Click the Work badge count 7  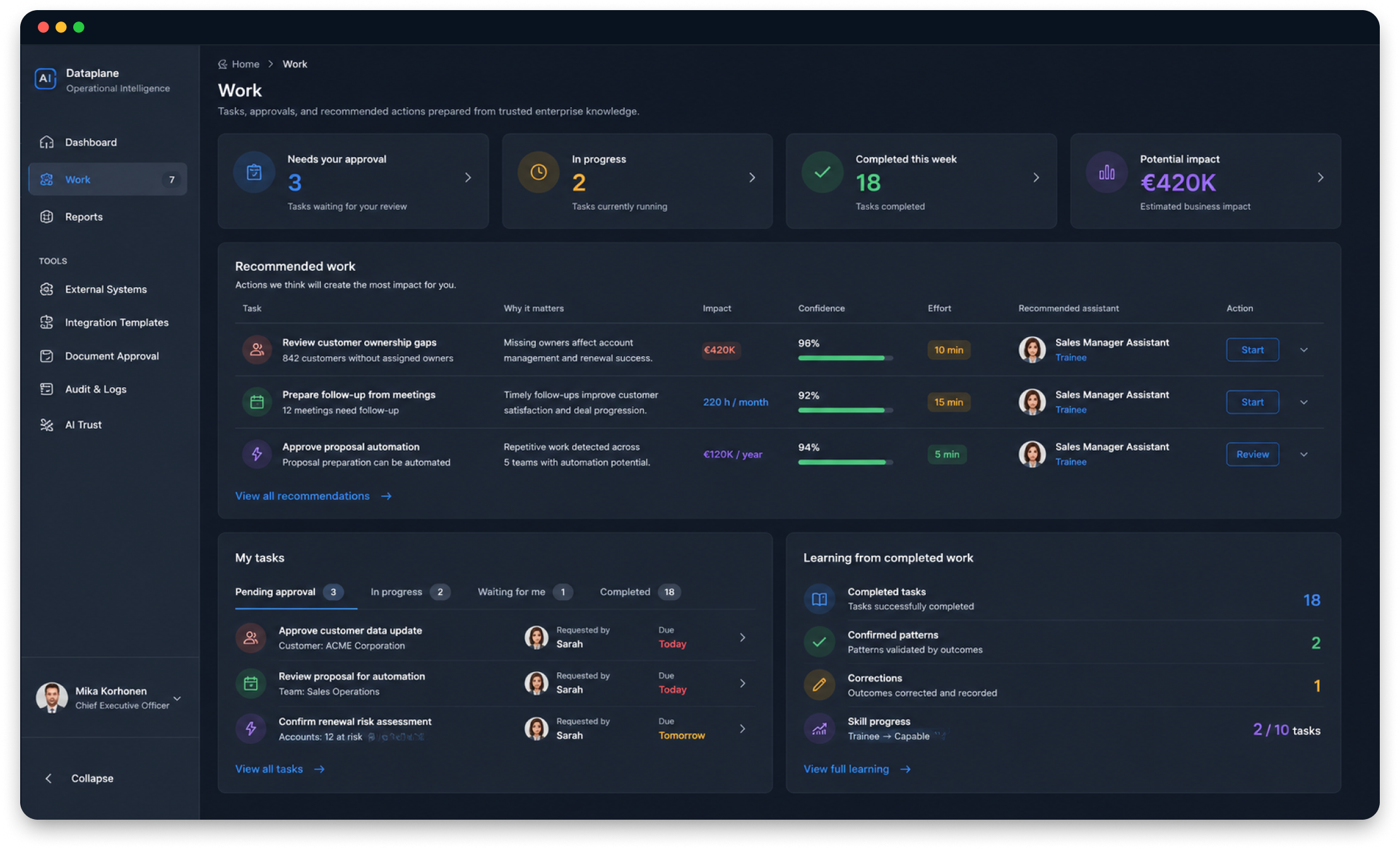pyautogui.click(x=171, y=179)
